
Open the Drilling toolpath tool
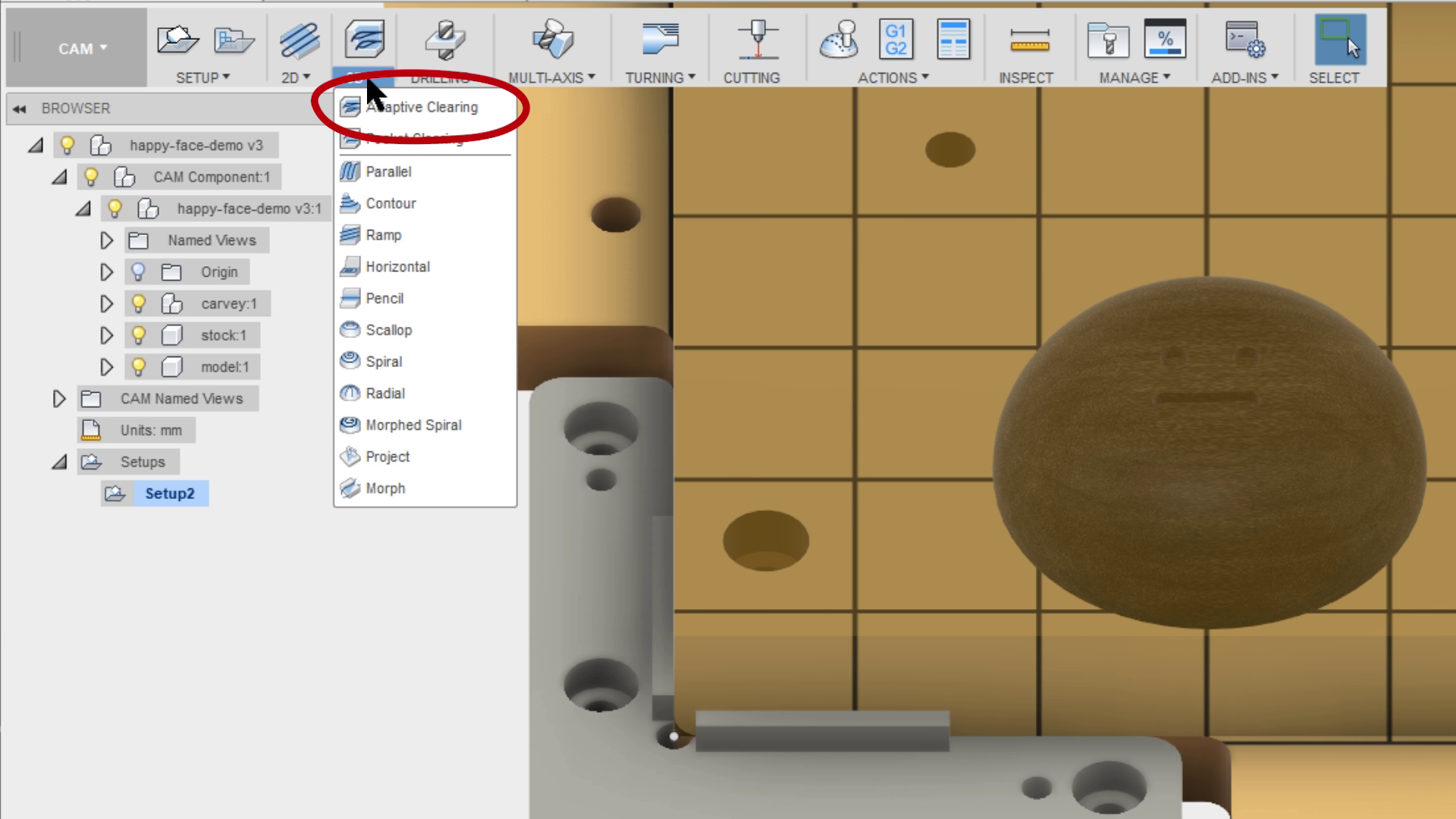(x=444, y=39)
